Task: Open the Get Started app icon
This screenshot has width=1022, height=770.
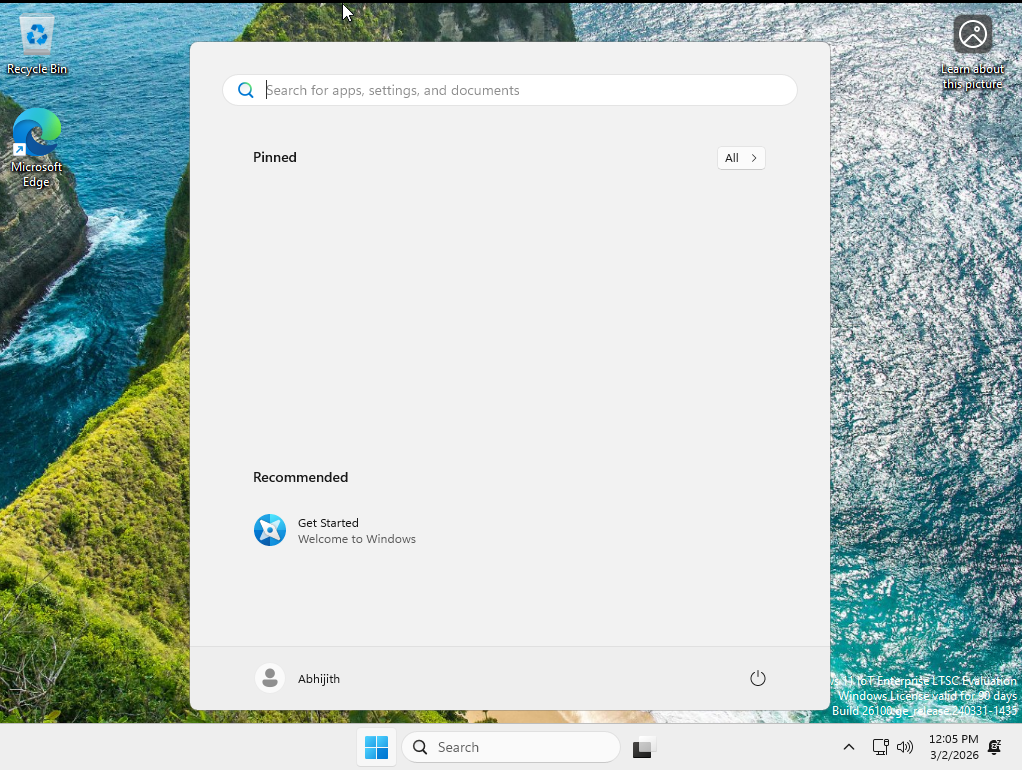Action: (x=270, y=530)
